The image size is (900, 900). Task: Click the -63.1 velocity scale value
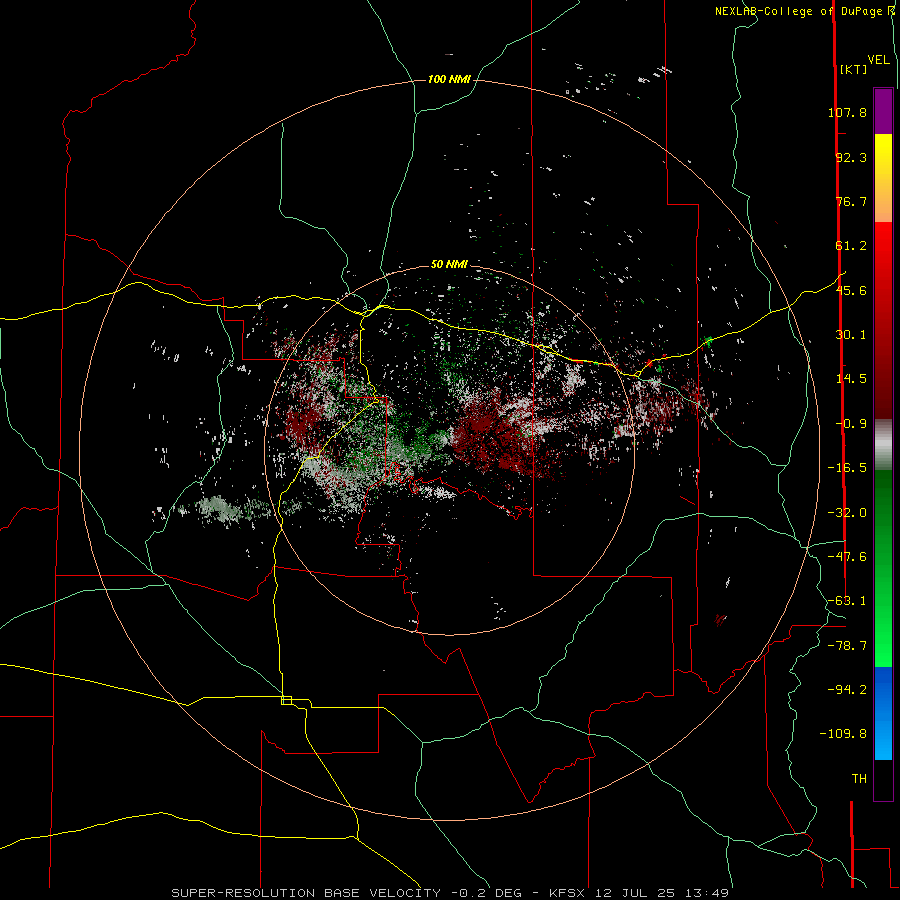[847, 601]
